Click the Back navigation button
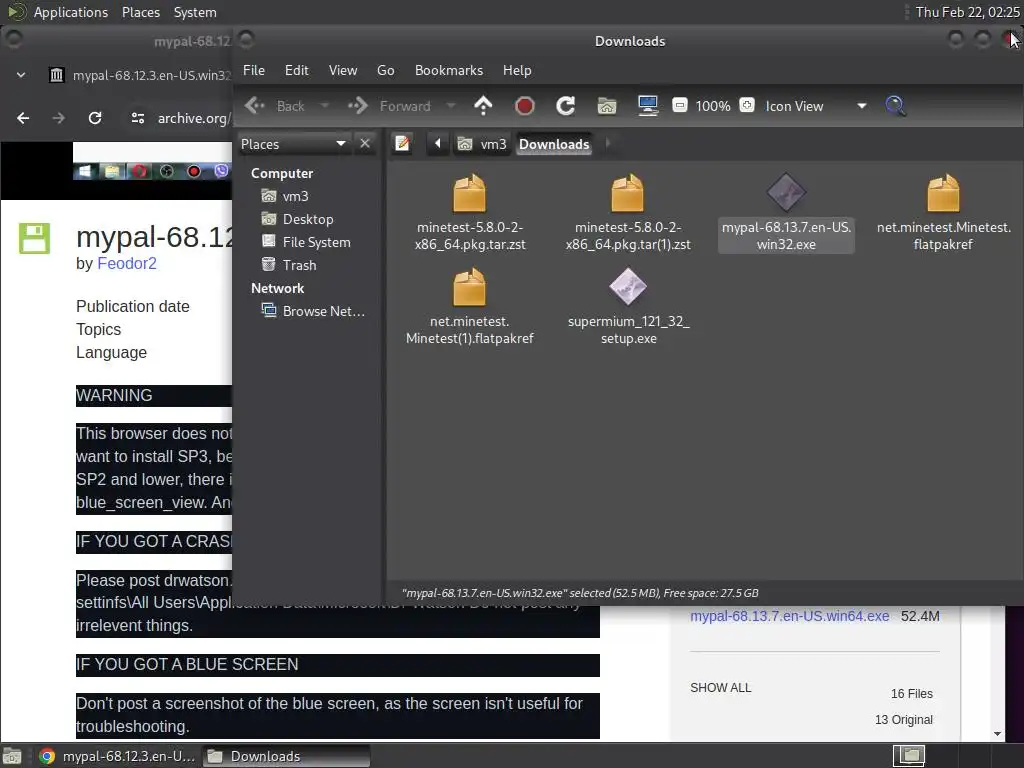 point(275,106)
